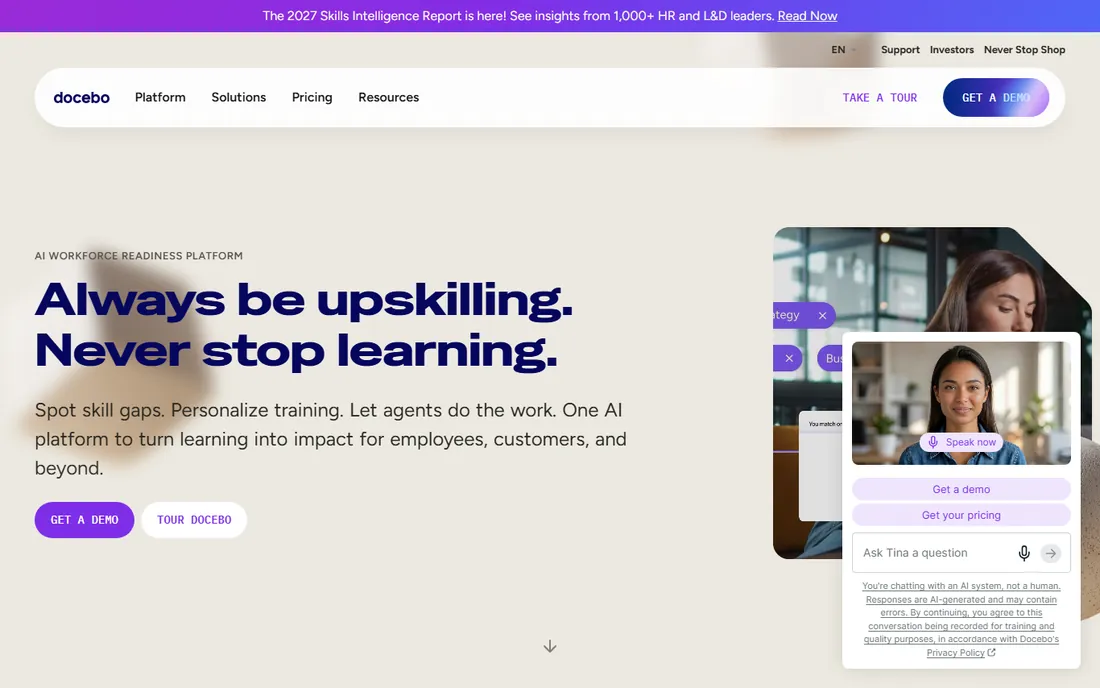Click the Speak now microphone button
This screenshot has width=1100, height=688.
click(x=961, y=442)
